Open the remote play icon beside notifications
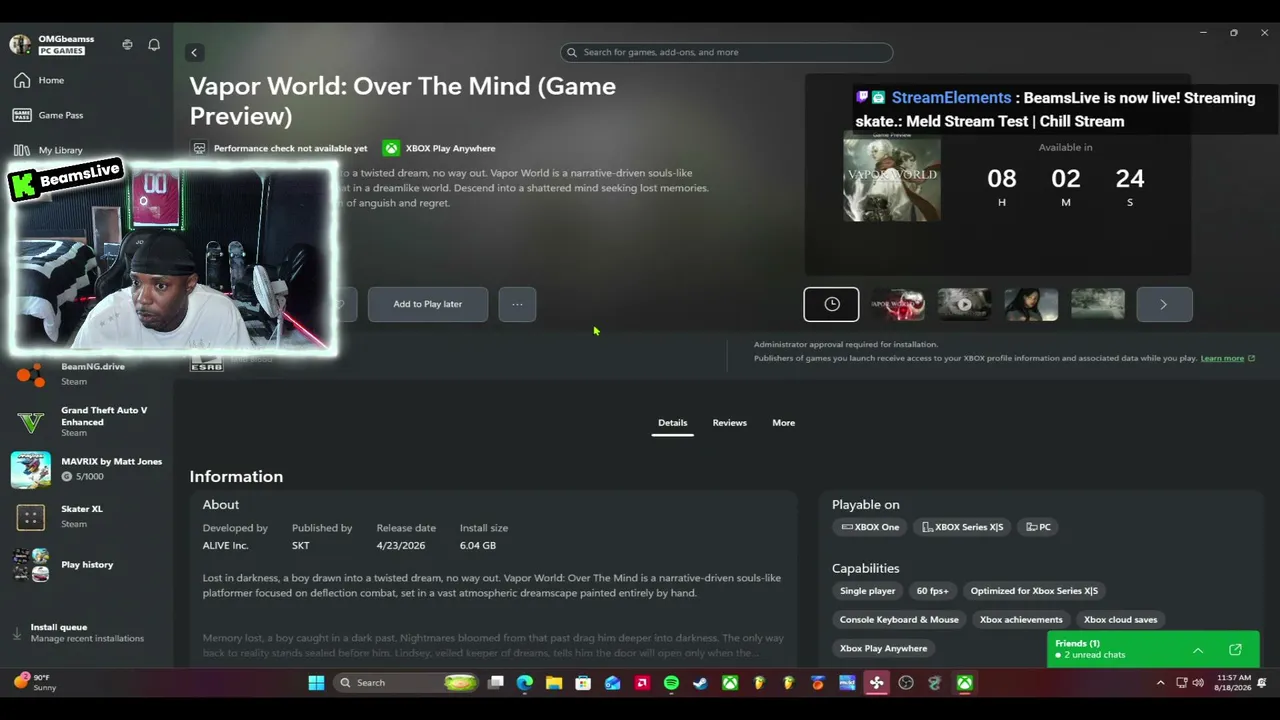The height and width of the screenshot is (720, 1280). click(127, 45)
